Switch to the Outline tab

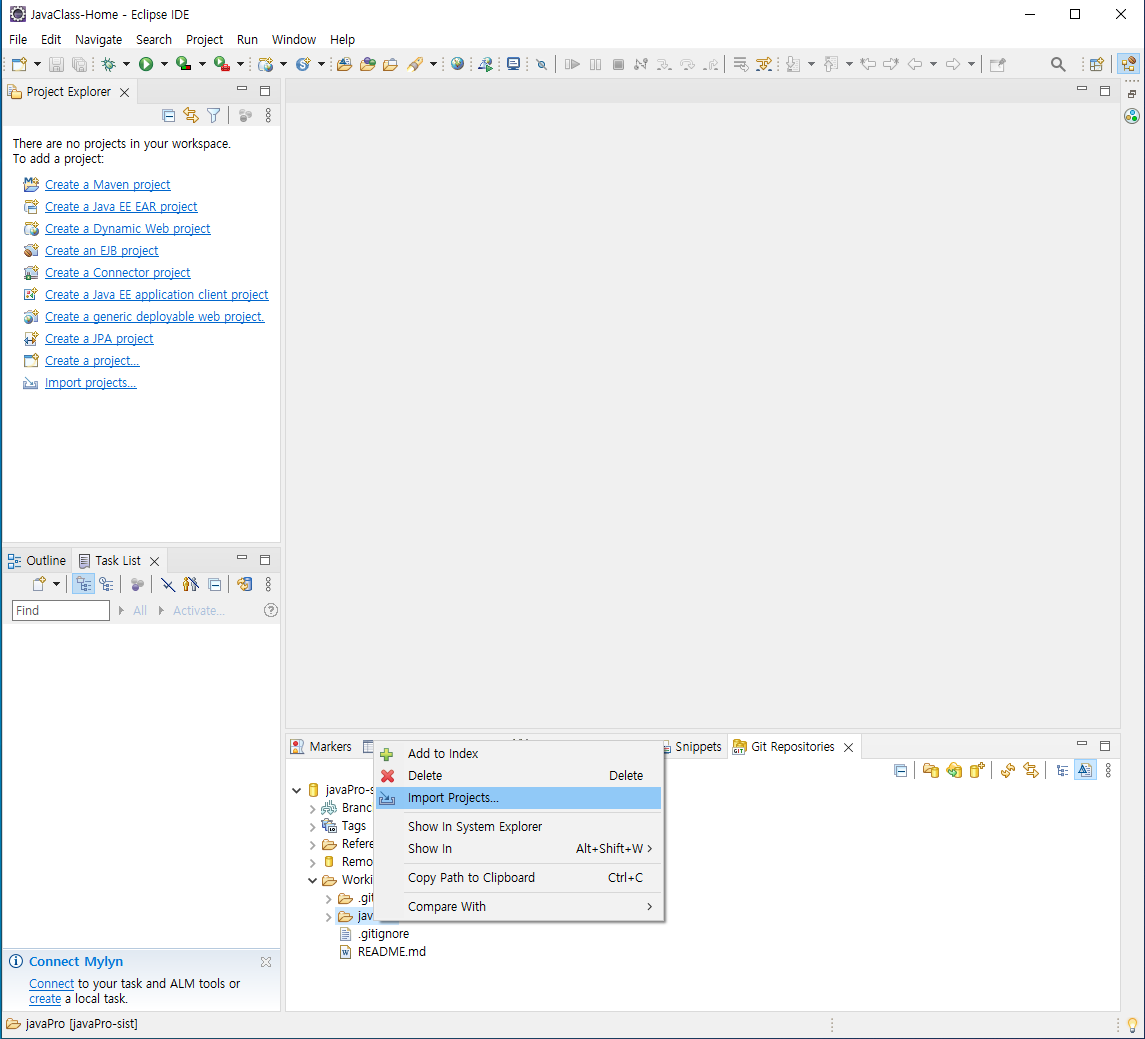(37, 561)
